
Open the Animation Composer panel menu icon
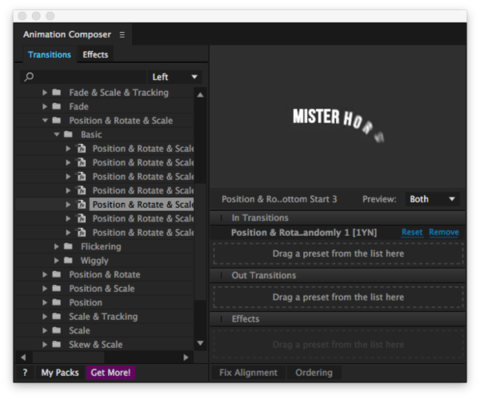point(122,35)
